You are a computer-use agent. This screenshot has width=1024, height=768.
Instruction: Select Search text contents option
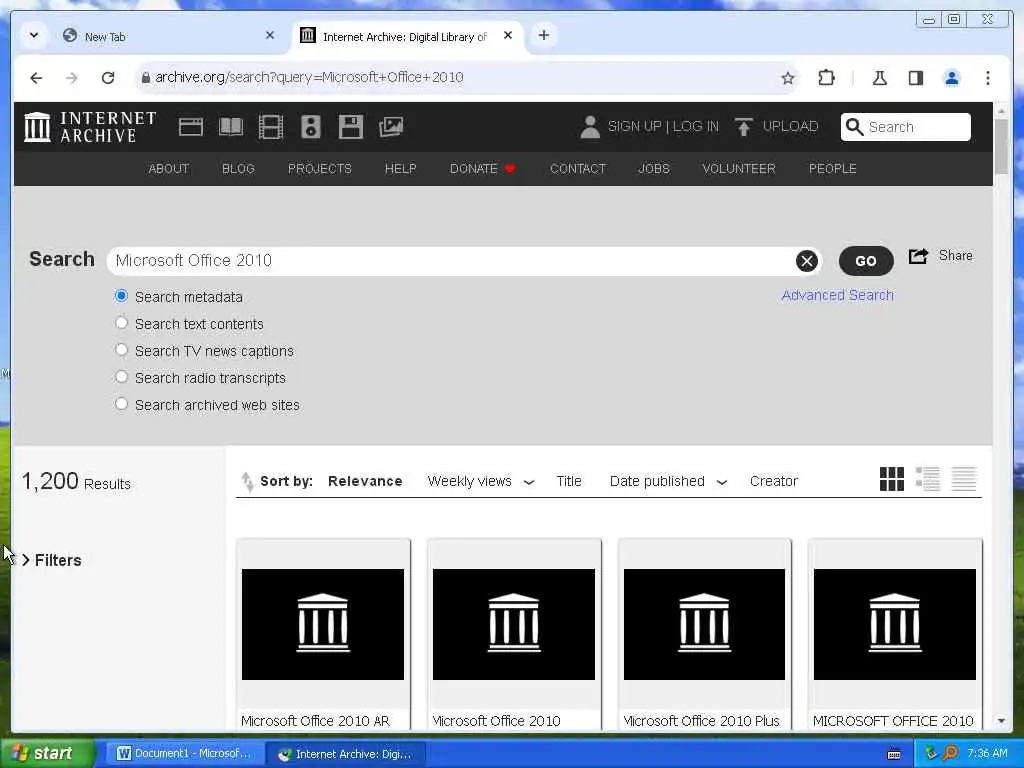(x=121, y=323)
